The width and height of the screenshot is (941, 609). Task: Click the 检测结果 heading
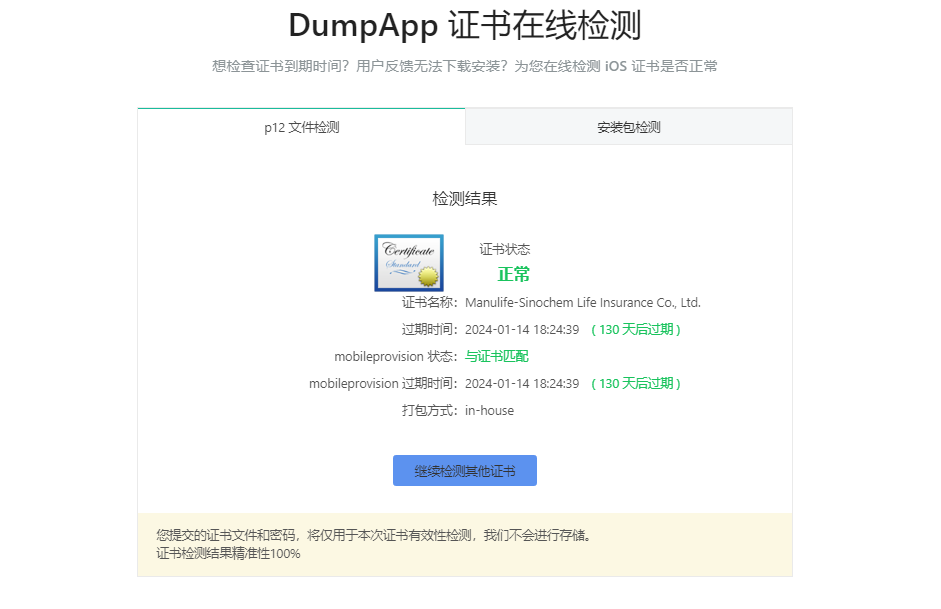pyautogui.click(x=464, y=199)
